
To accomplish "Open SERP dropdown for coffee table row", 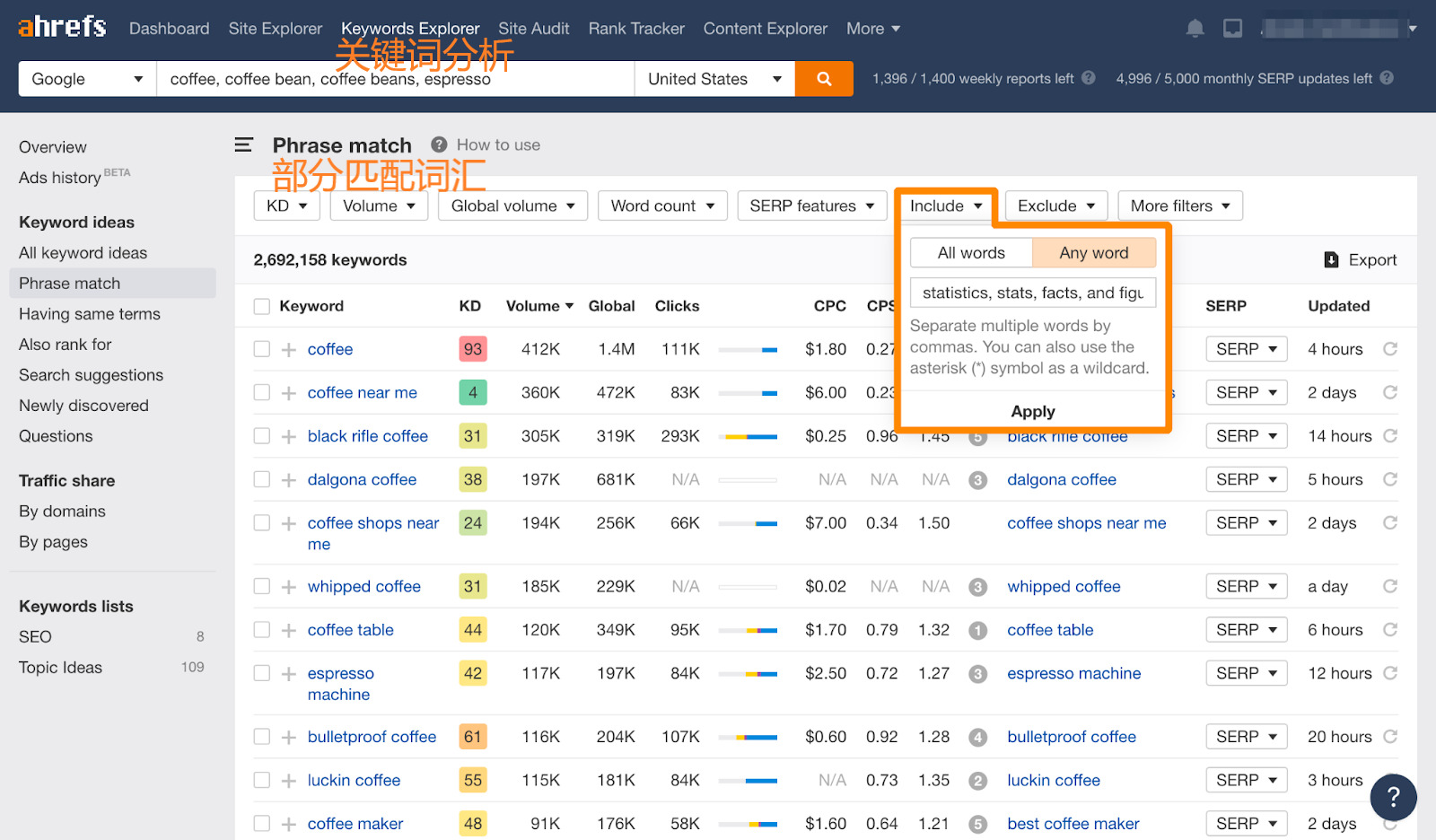I will [1246, 630].
